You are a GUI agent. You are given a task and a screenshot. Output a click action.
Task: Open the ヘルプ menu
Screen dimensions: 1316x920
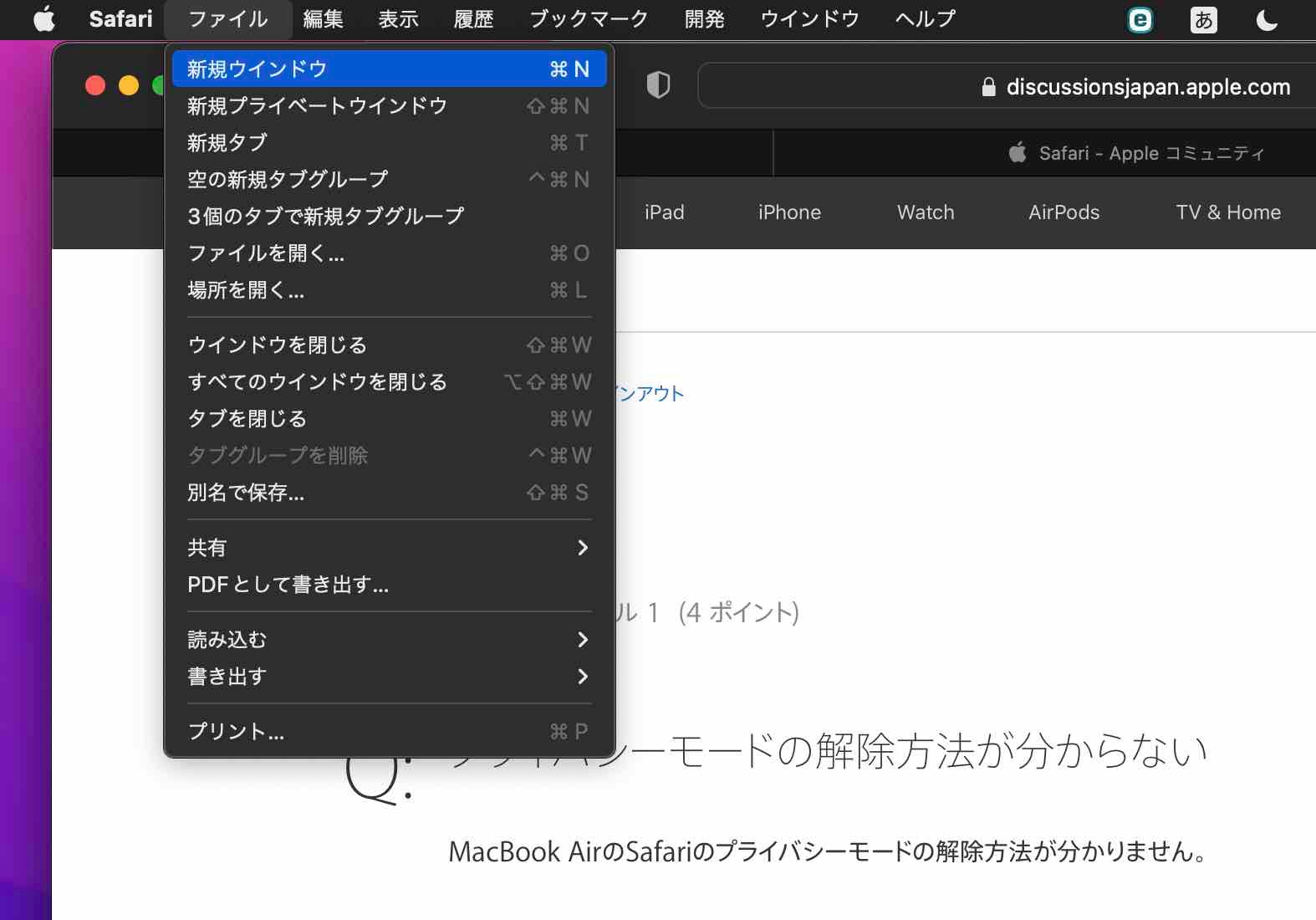point(925,18)
